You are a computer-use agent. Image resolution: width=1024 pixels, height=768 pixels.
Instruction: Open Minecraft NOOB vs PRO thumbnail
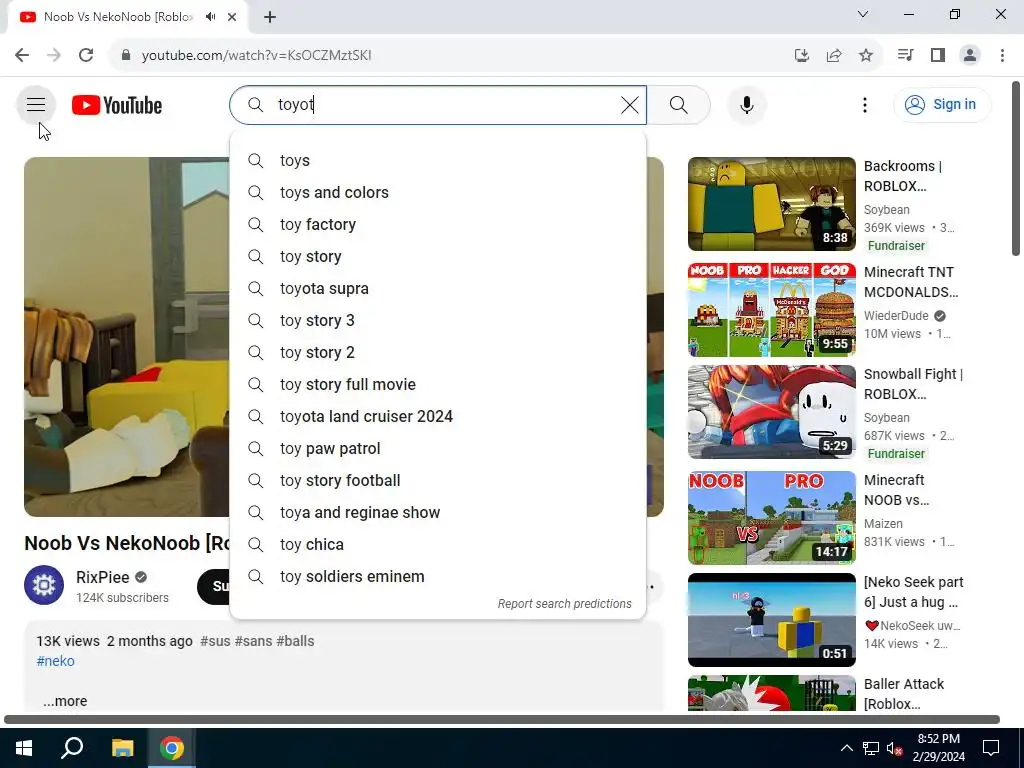[x=771, y=518]
